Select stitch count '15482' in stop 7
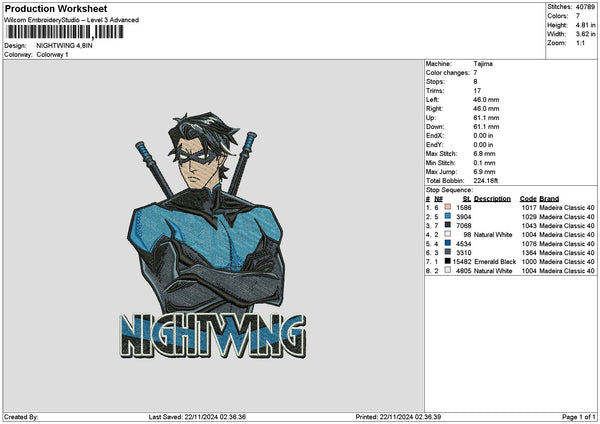Image resolution: width=600 pixels, height=424 pixels. (462, 262)
